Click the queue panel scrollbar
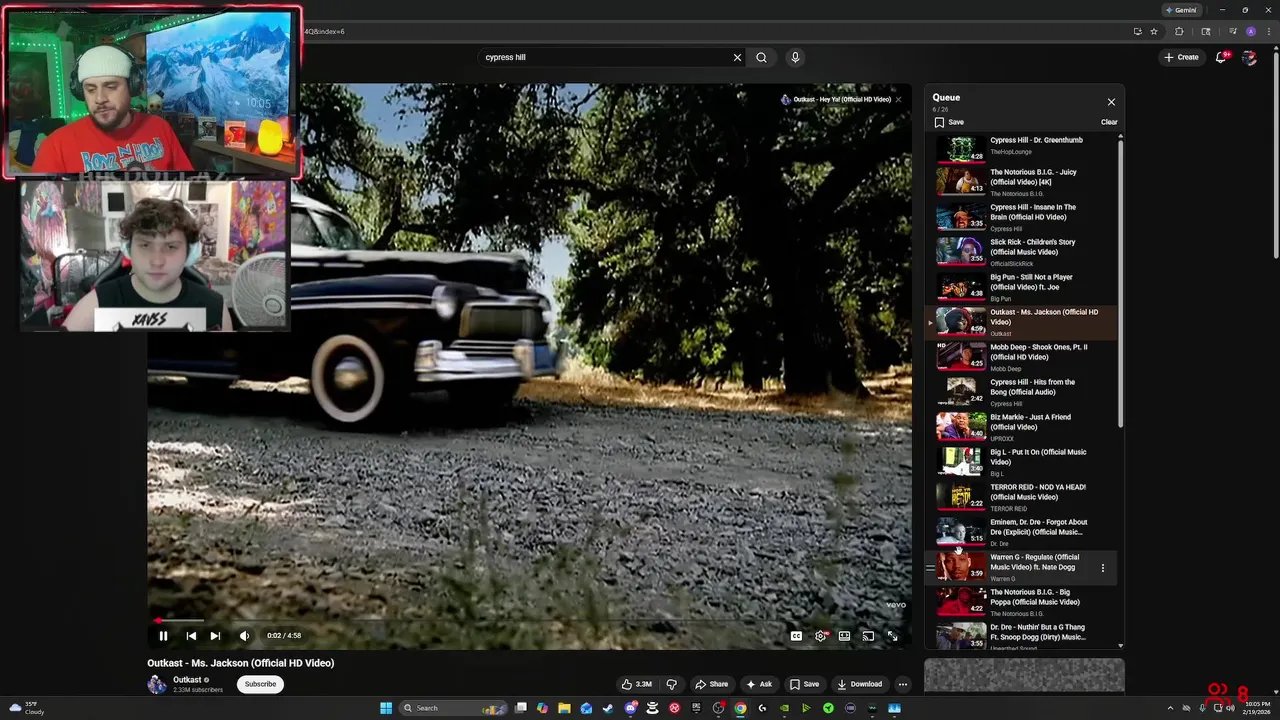This screenshot has height=720, width=1280. 1120,284
